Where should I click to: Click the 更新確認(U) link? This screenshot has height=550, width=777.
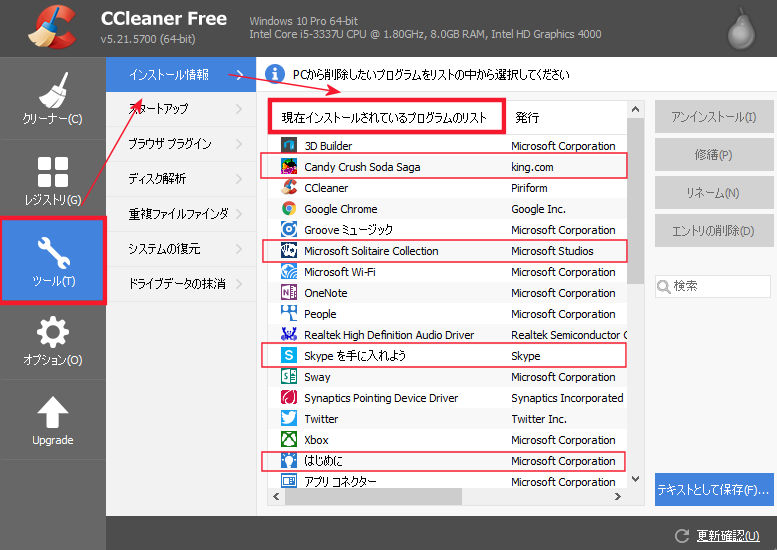[728, 536]
